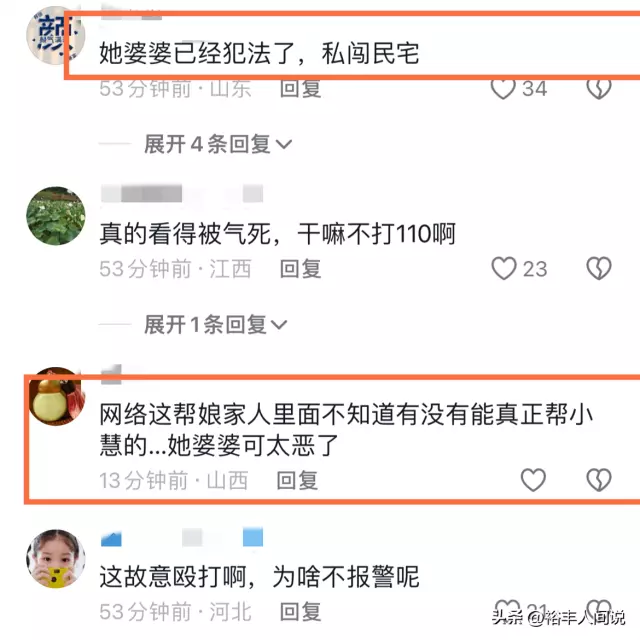Open the green leaves avatar profile
The height and width of the screenshot is (640, 640).
pos(56,216)
